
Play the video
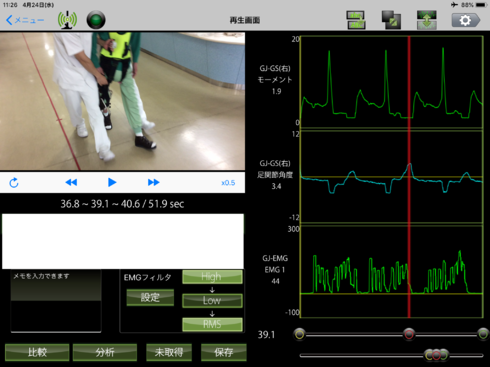point(112,182)
